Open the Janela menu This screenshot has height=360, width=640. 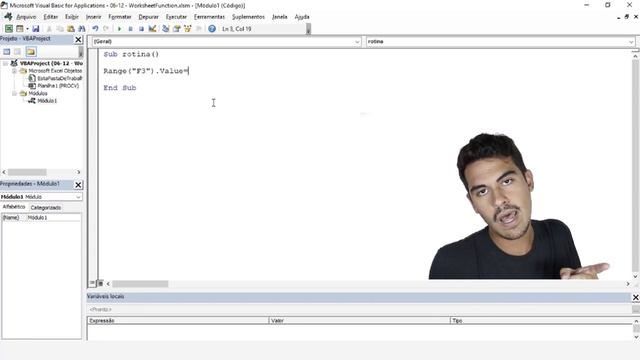point(280,17)
